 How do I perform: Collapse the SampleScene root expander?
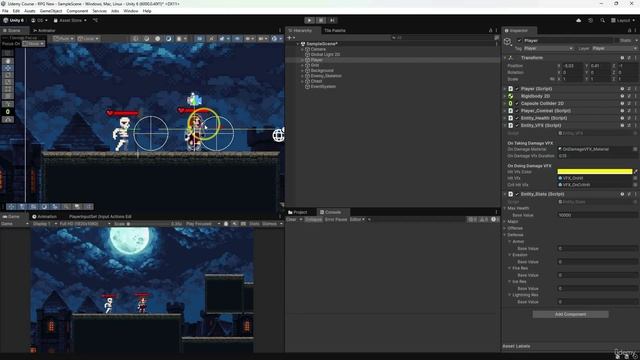click(298, 44)
